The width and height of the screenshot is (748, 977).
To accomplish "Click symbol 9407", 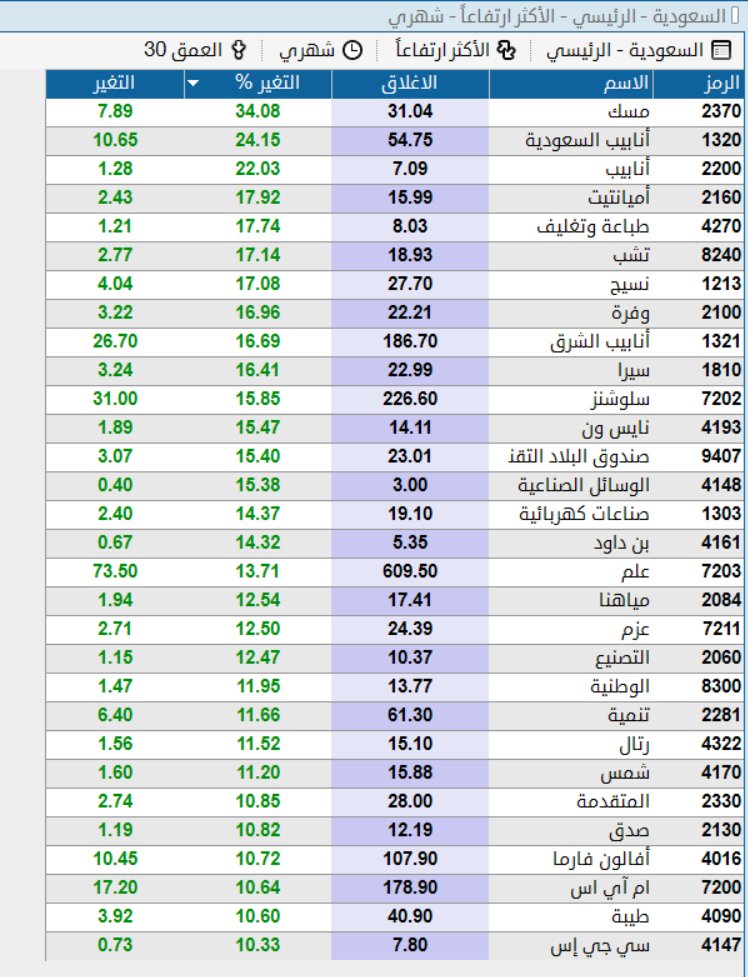I will point(721,456).
